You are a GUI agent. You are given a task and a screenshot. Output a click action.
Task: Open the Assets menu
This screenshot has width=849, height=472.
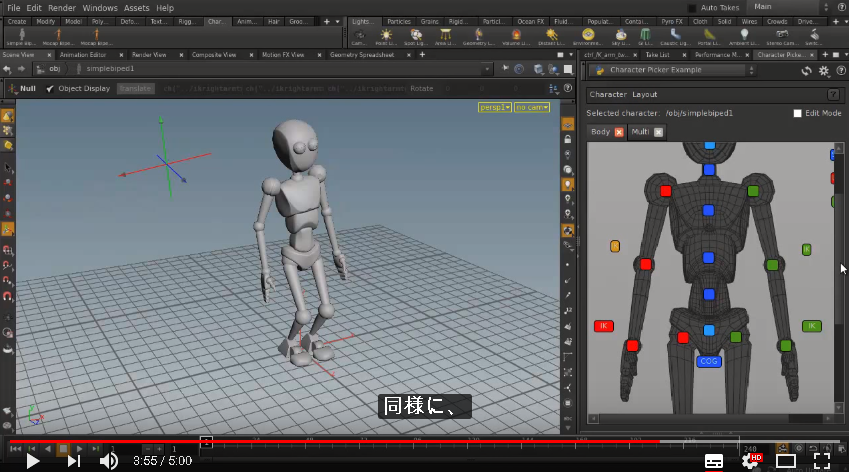[136, 8]
